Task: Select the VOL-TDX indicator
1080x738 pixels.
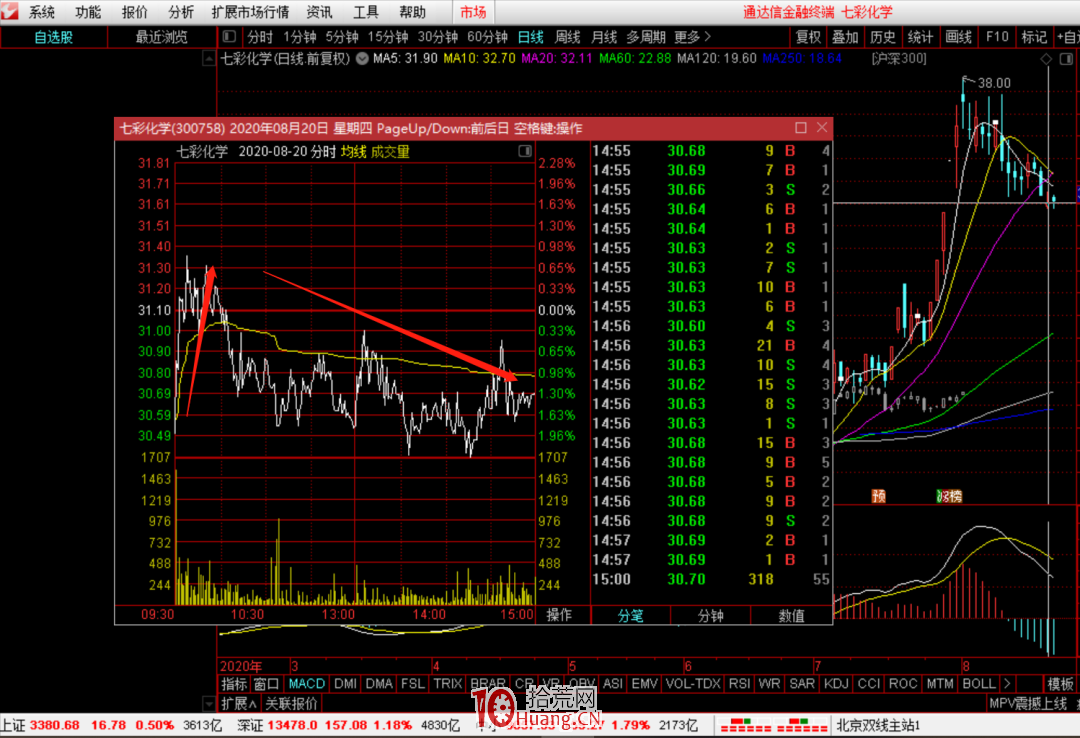Action: pos(693,684)
